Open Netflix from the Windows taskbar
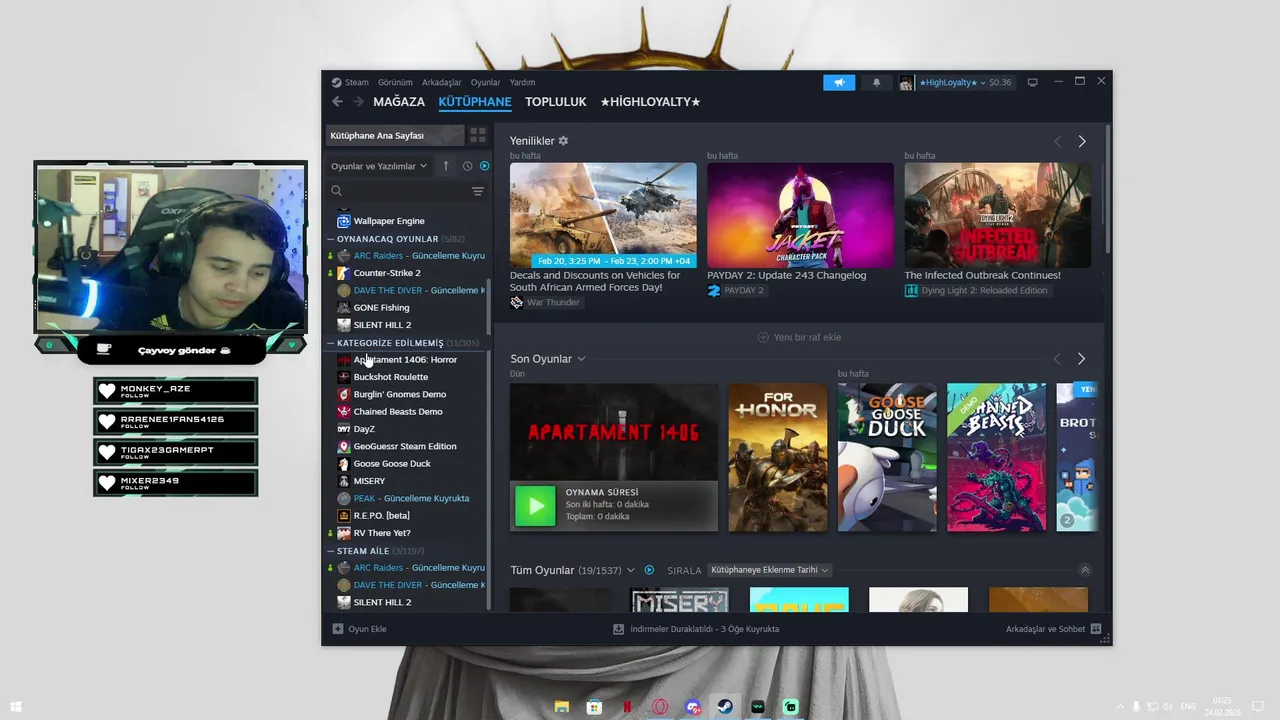1280x720 pixels. (x=627, y=707)
